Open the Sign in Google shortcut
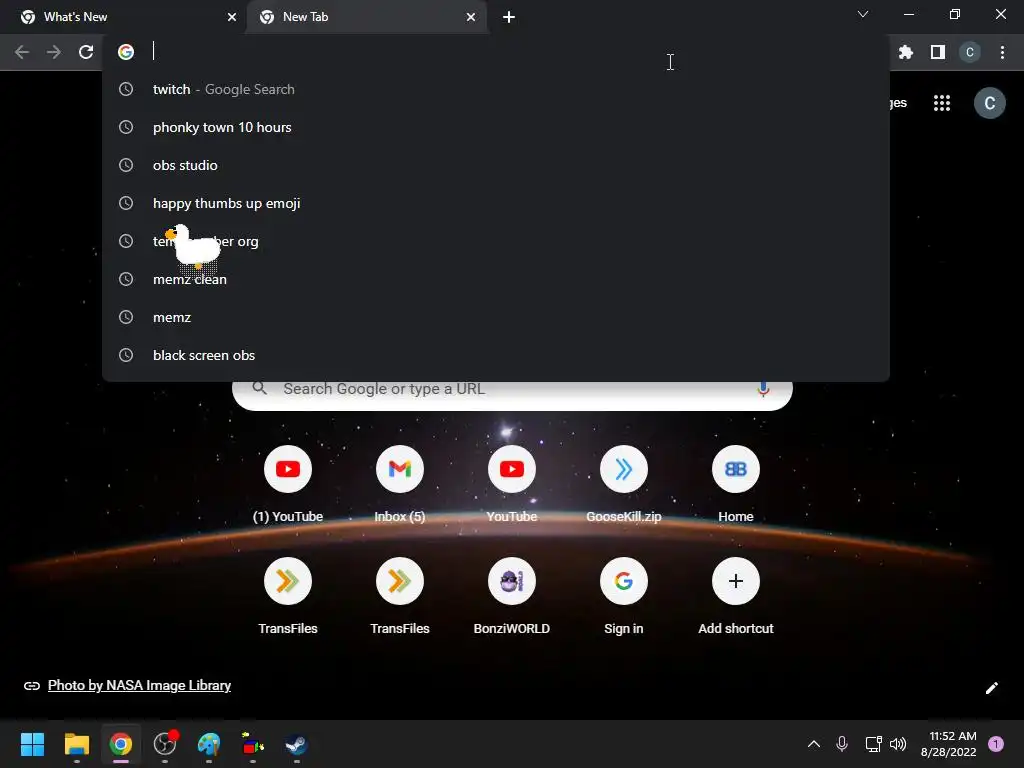 click(x=624, y=596)
